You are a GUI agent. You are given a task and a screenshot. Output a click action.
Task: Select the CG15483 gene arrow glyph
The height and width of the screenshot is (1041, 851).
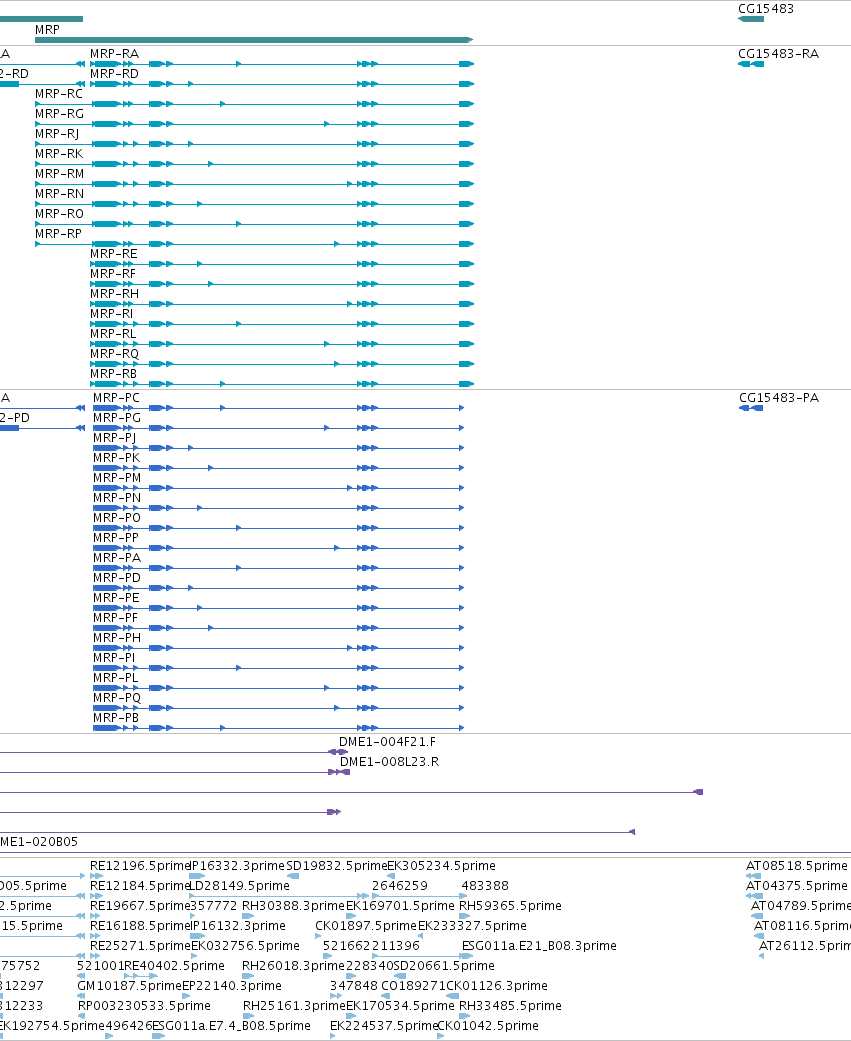(751, 19)
